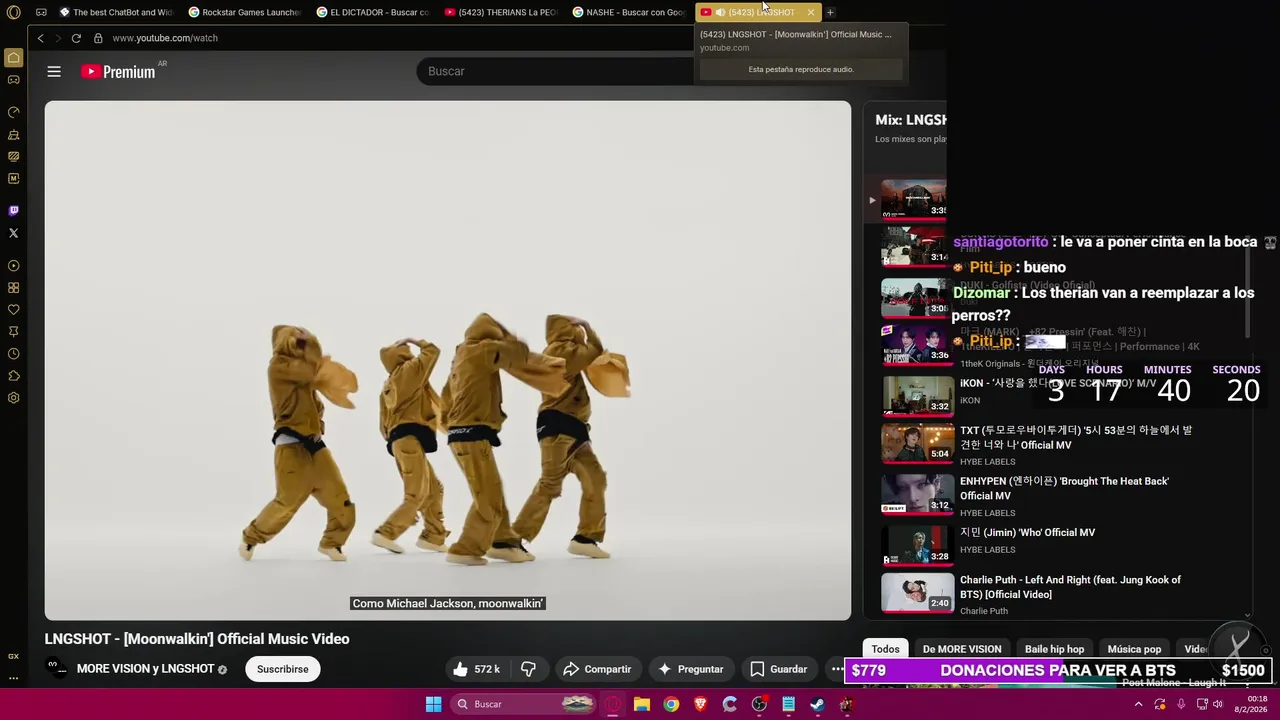Close the LNGSHOT tab

coord(810,12)
